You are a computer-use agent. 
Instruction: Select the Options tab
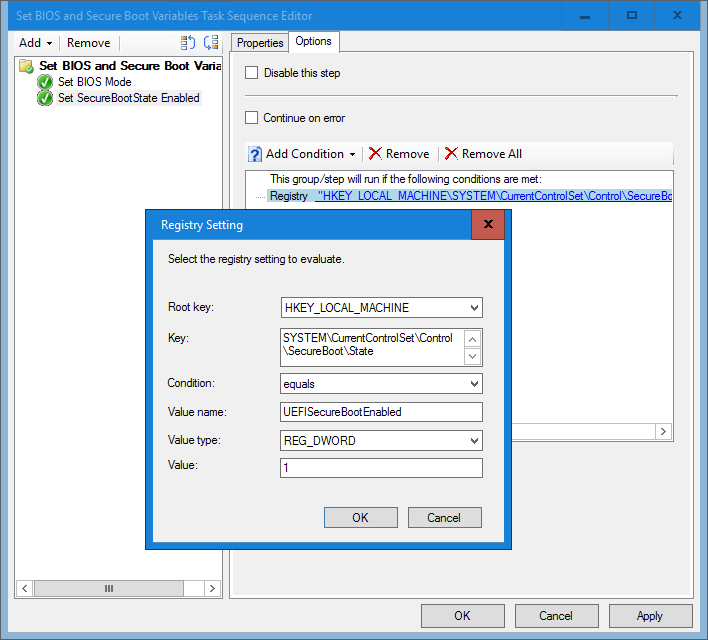(313, 41)
